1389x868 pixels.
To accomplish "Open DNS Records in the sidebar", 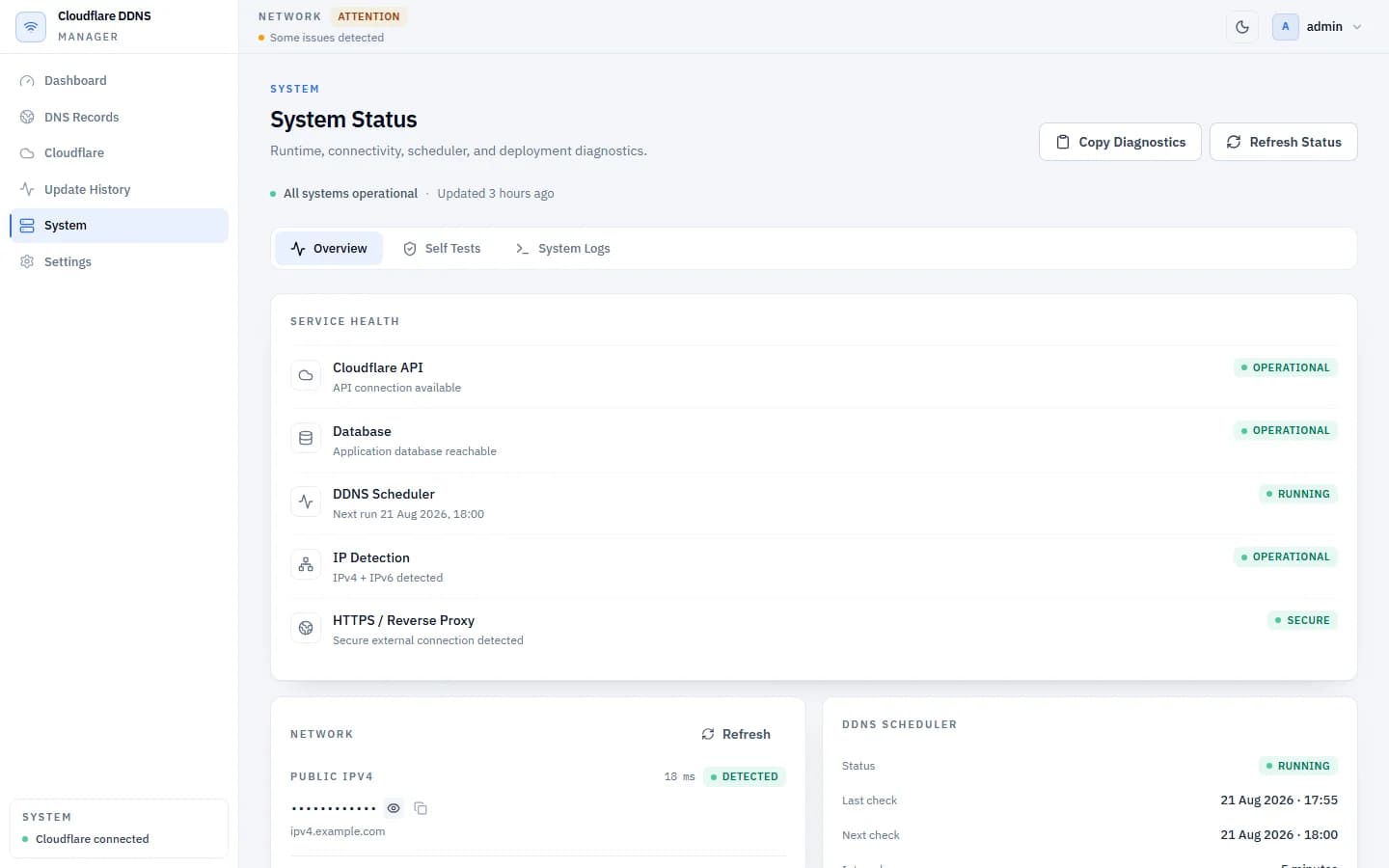I will [119, 117].
